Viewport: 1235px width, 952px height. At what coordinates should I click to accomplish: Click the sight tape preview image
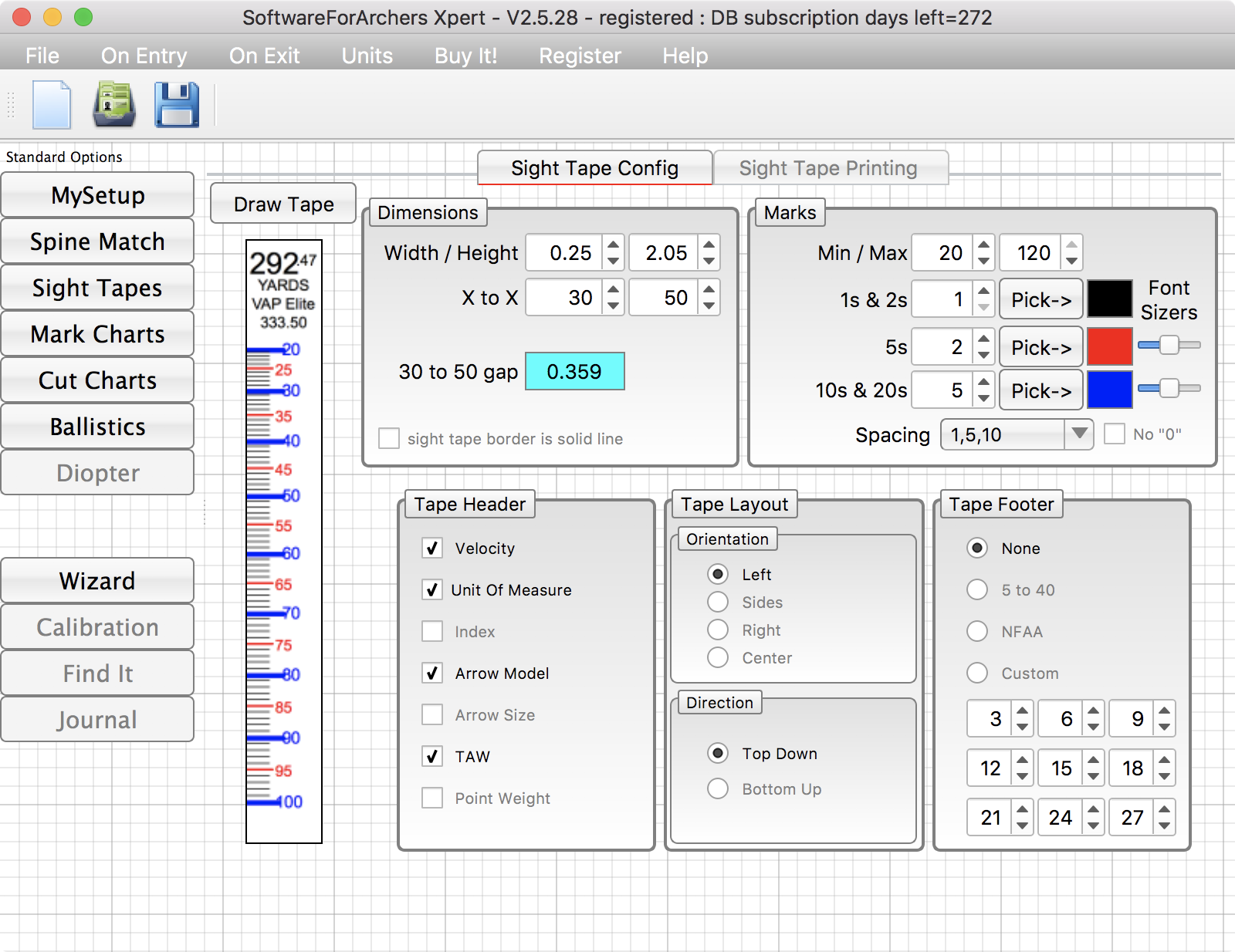283,542
